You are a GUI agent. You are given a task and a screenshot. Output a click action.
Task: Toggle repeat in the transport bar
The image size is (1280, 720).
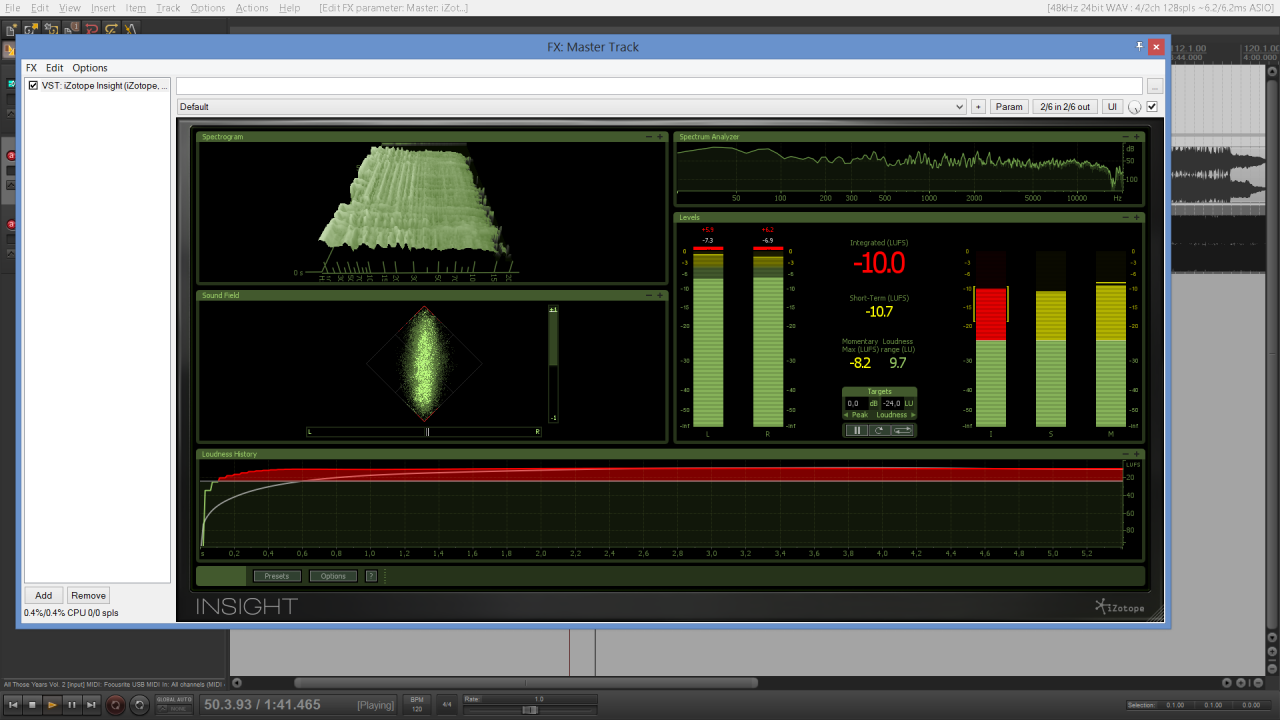[140, 705]
